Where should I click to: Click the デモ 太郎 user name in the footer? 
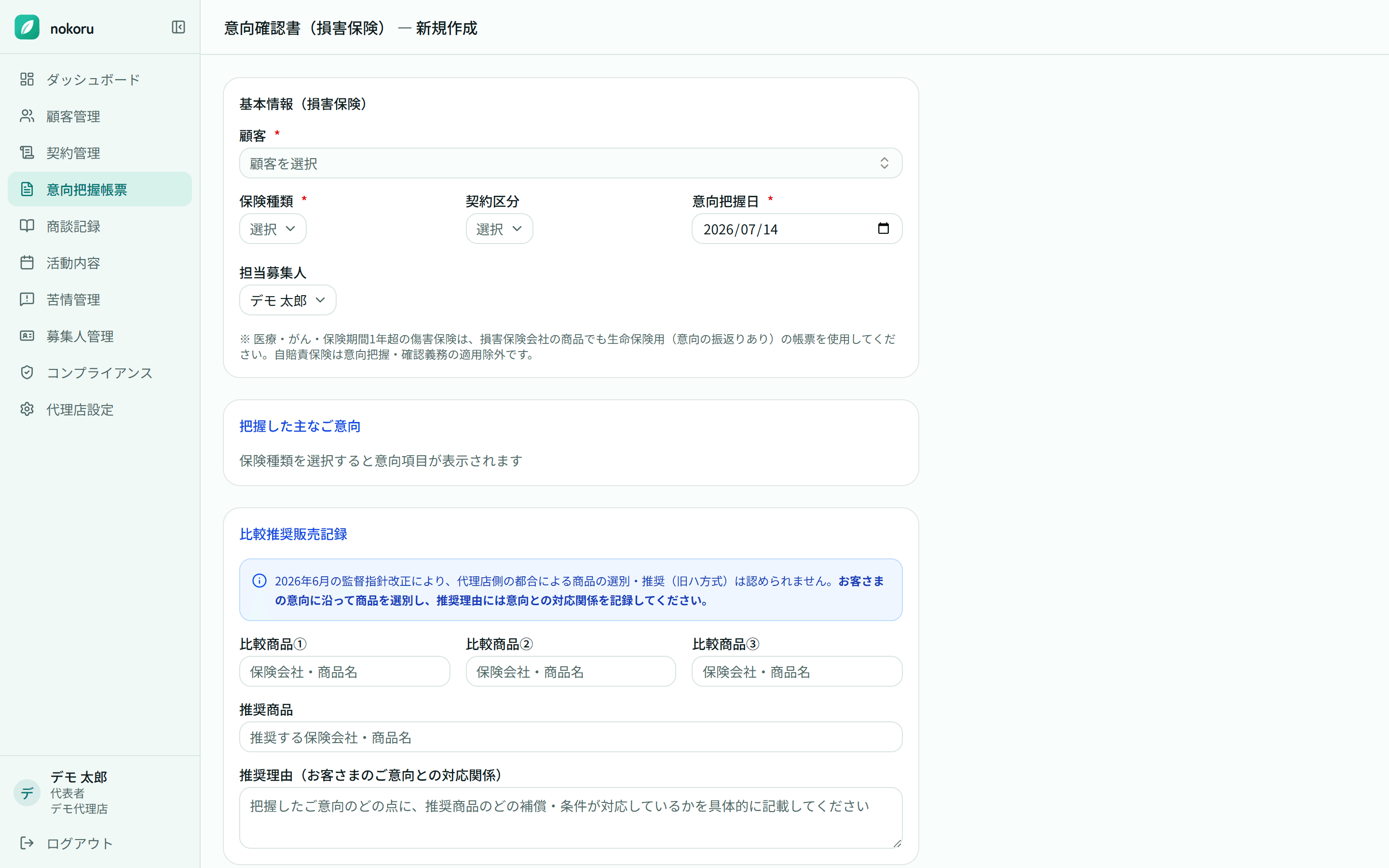(79, 777)
